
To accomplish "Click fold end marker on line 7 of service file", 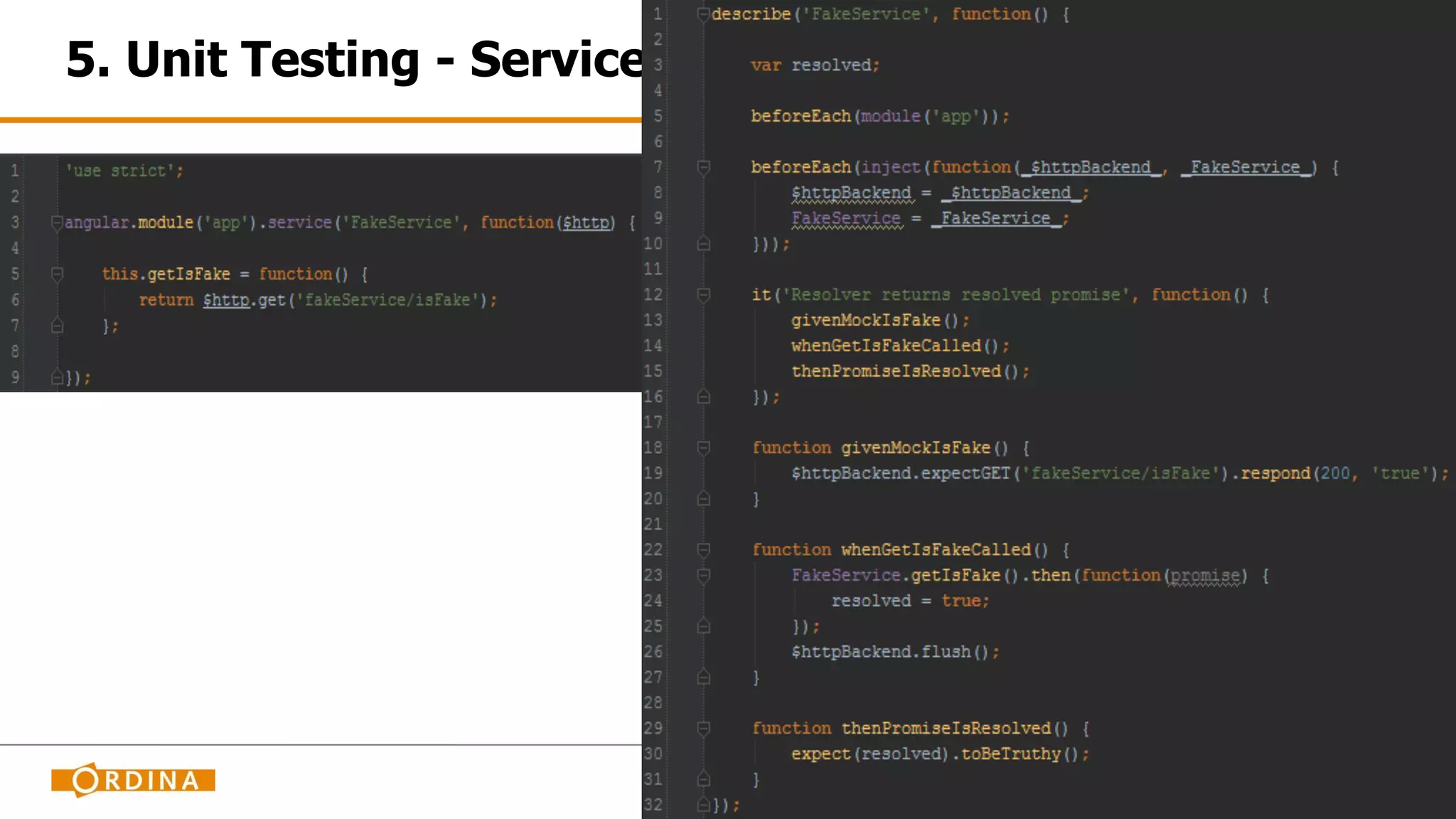I will click(x=57, y=326).
